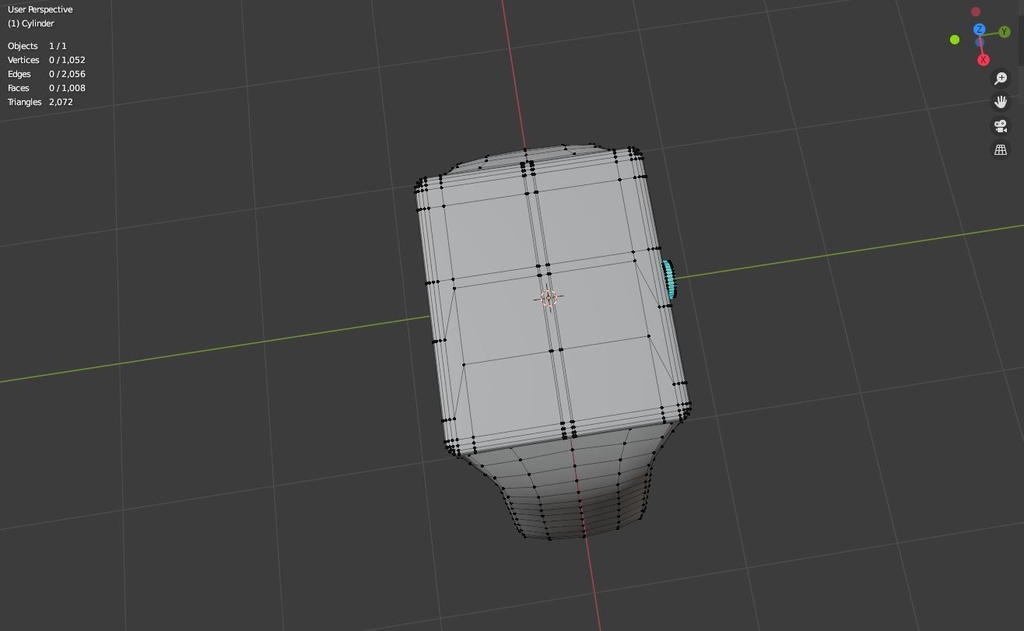Click the Y axis ball on navigation gizmo

1003,31
